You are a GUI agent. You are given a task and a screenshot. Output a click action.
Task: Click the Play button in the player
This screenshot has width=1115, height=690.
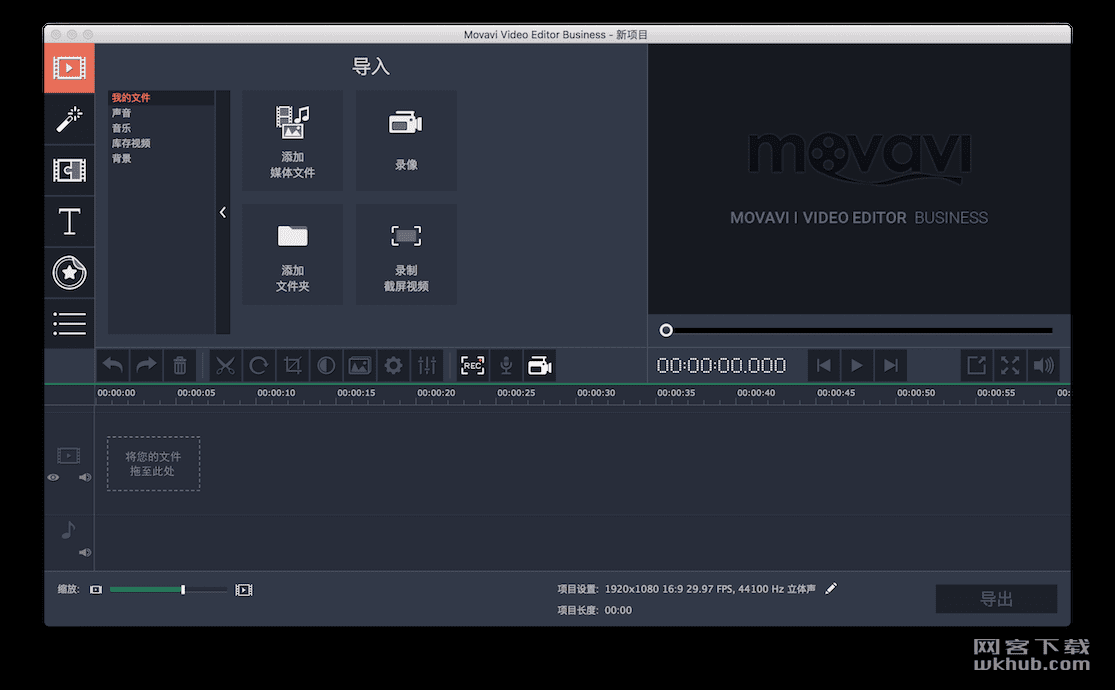point(857,366)
